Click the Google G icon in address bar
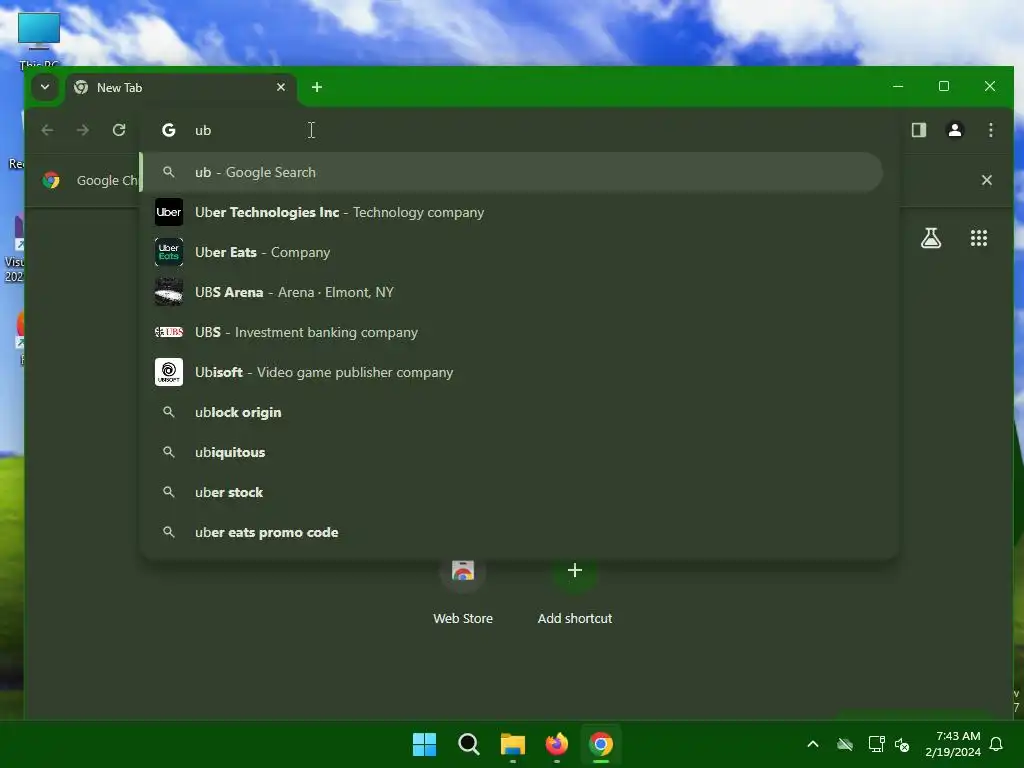 [x=168, y=130]
